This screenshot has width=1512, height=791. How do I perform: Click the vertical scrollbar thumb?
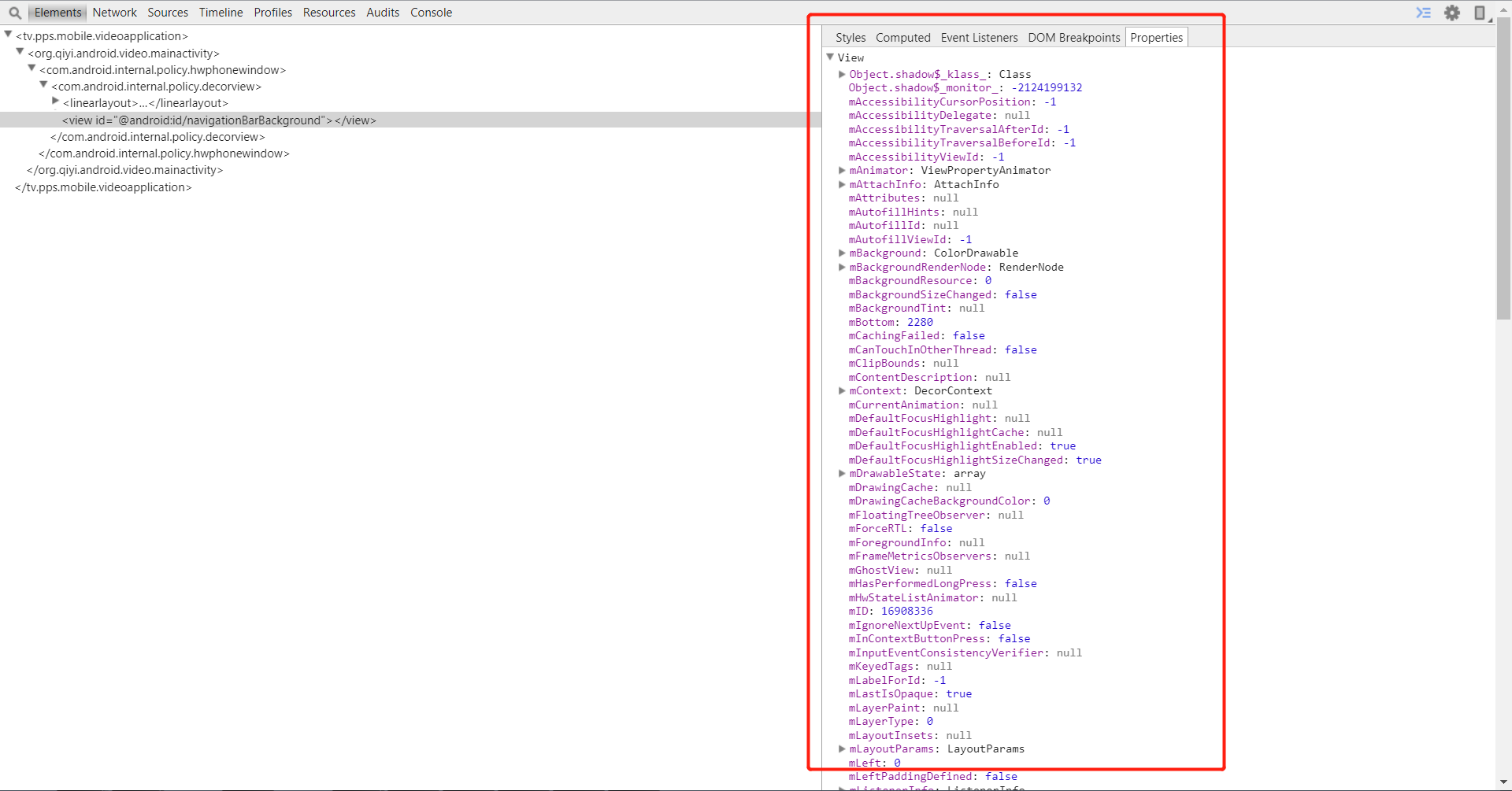[1503, 168]
